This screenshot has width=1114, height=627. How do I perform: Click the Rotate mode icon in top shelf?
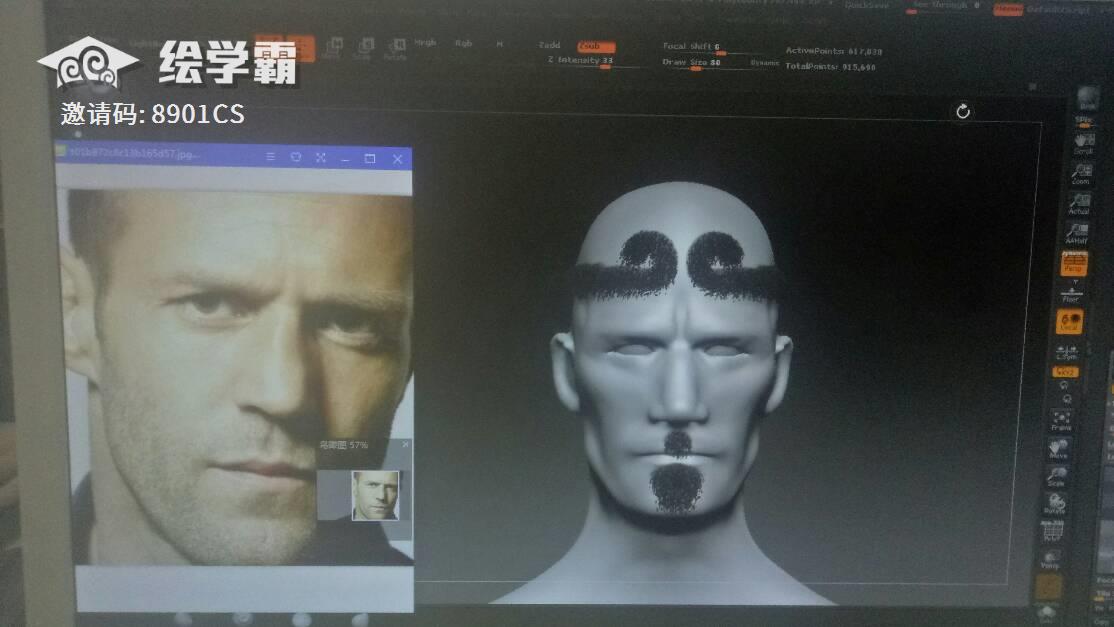tap(395, 49)
